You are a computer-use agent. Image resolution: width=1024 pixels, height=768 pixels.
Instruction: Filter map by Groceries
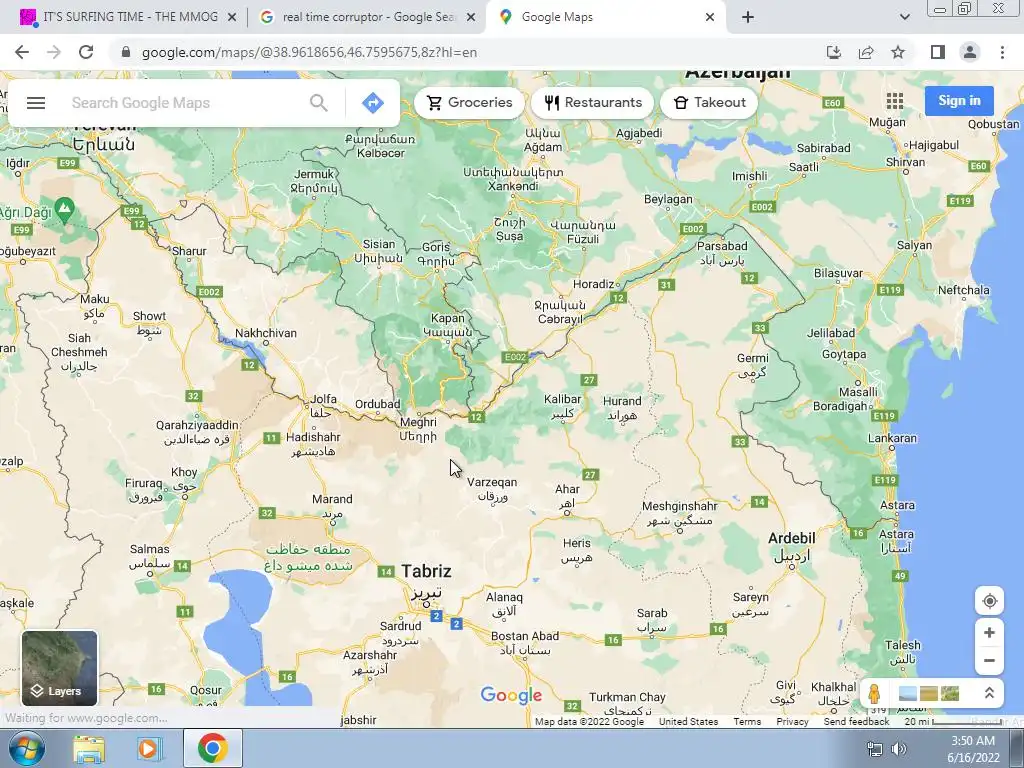[469, 103]
